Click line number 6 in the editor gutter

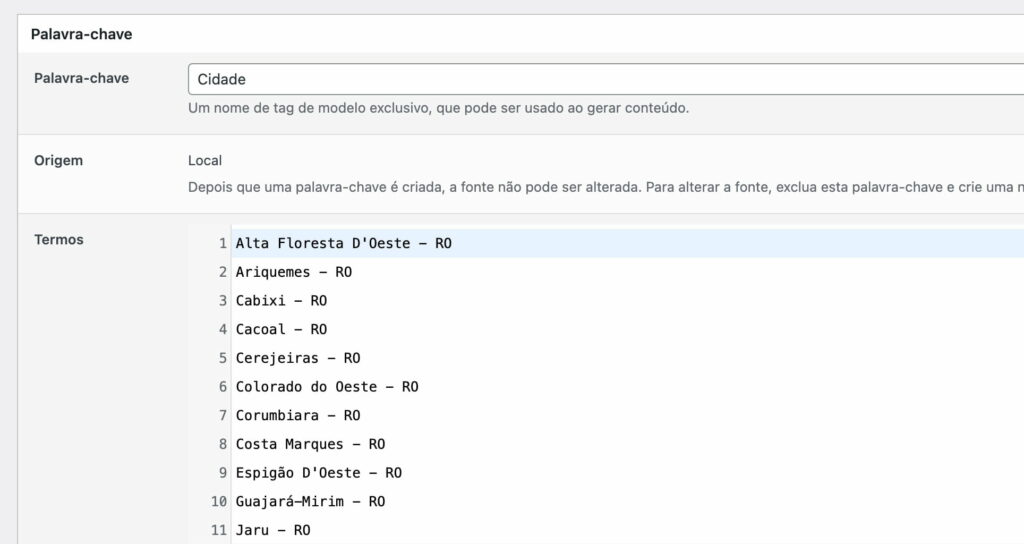click(x=223, y=387)
